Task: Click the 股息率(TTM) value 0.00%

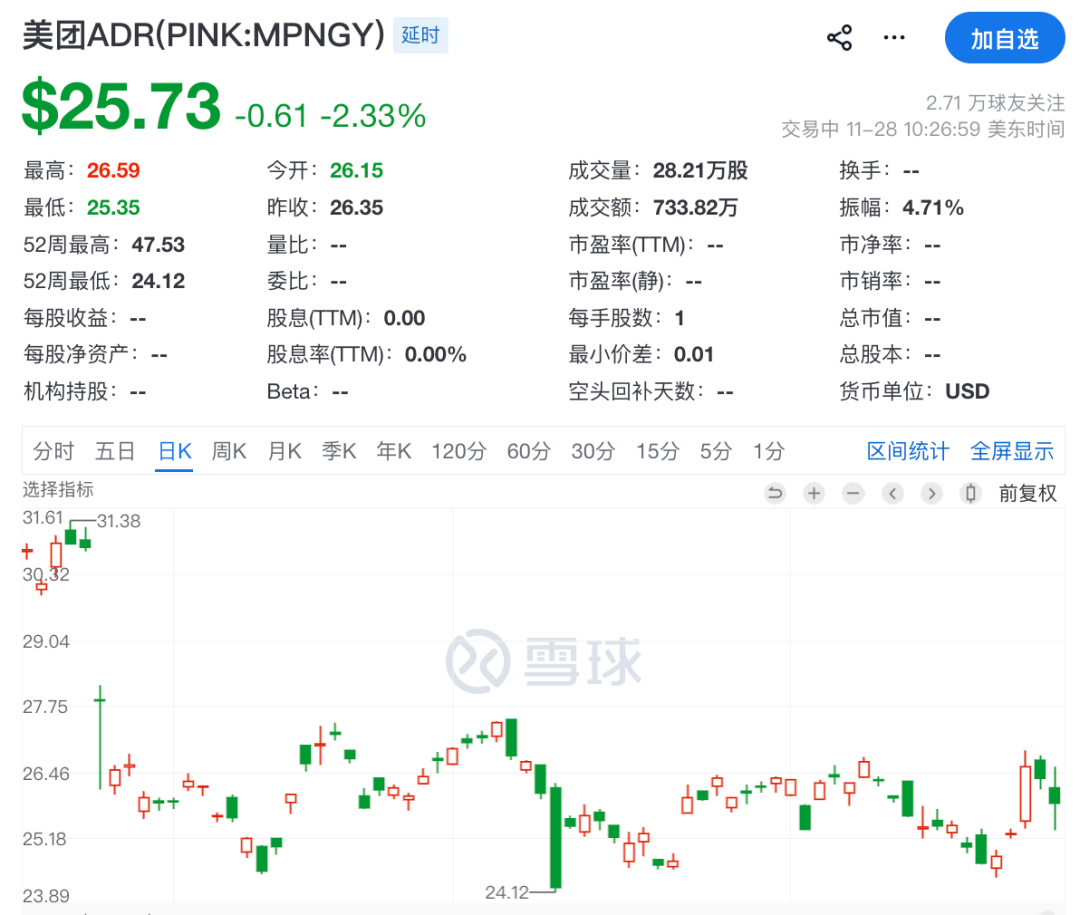Action: (x=435, y=354)
